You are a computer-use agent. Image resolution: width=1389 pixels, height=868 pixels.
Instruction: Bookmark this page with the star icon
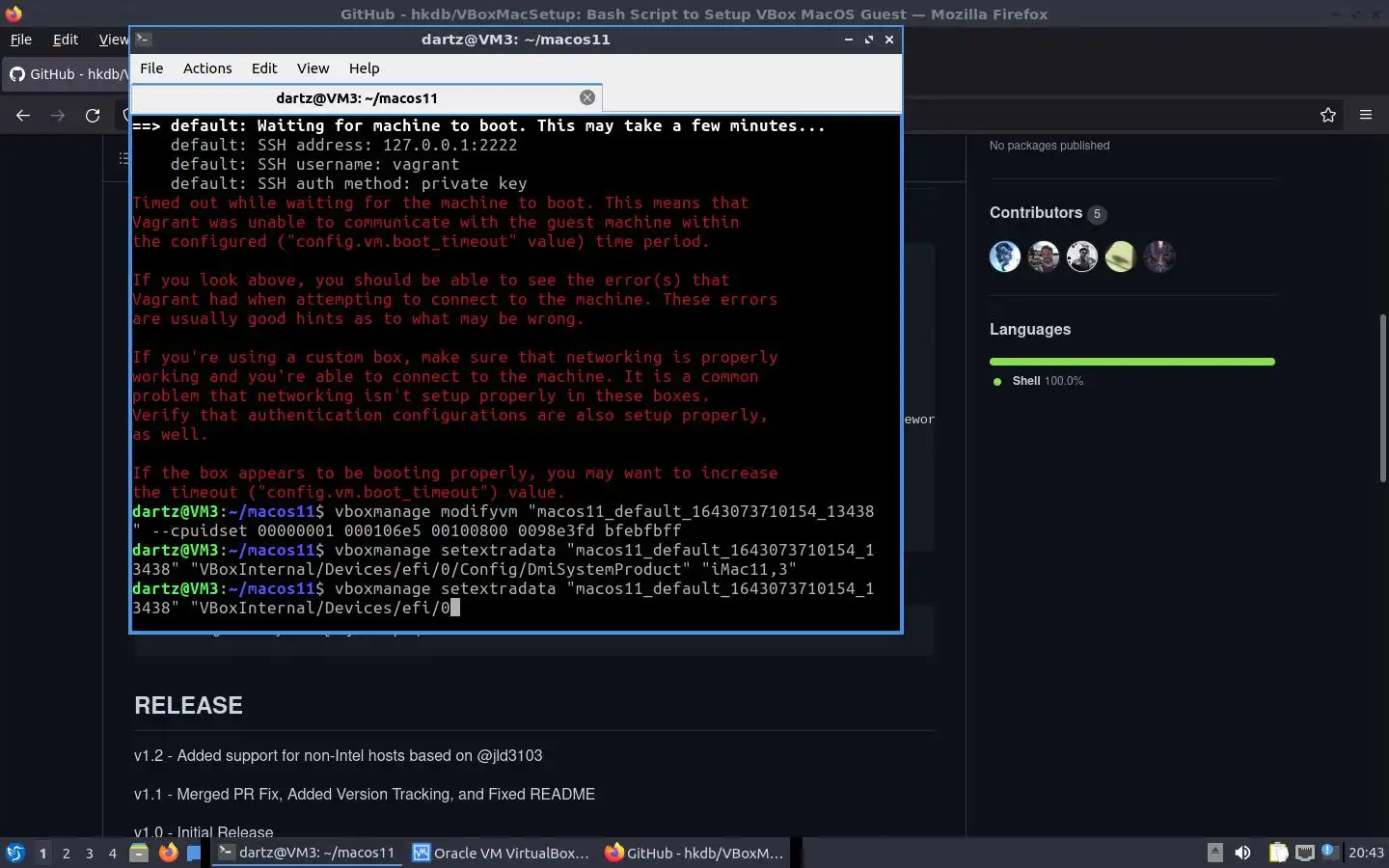[1328, 115]
